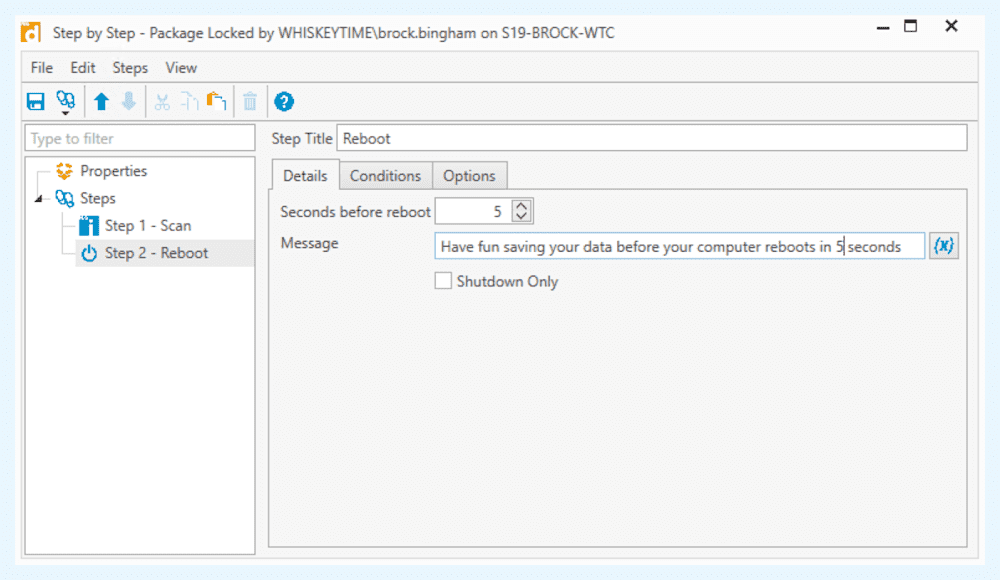Click the Delete trash can icon

click(250, 101)
